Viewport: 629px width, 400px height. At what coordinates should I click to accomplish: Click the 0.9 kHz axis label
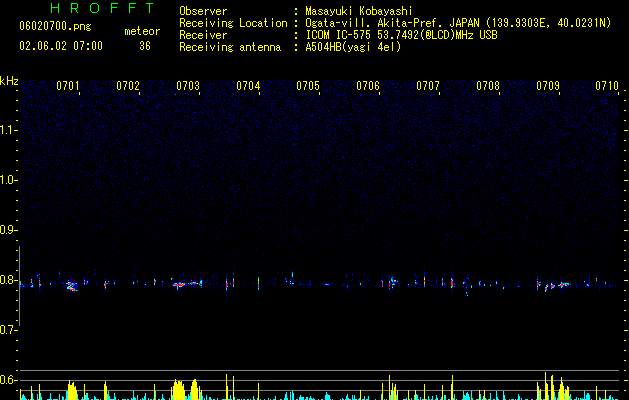(9, 230)
